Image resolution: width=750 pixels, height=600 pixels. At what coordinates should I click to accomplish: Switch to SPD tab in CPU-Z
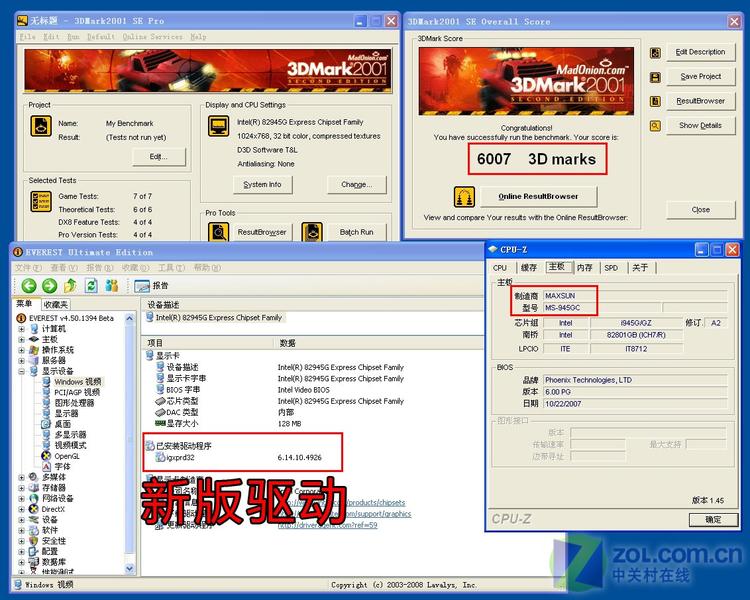tap(611, 268)
